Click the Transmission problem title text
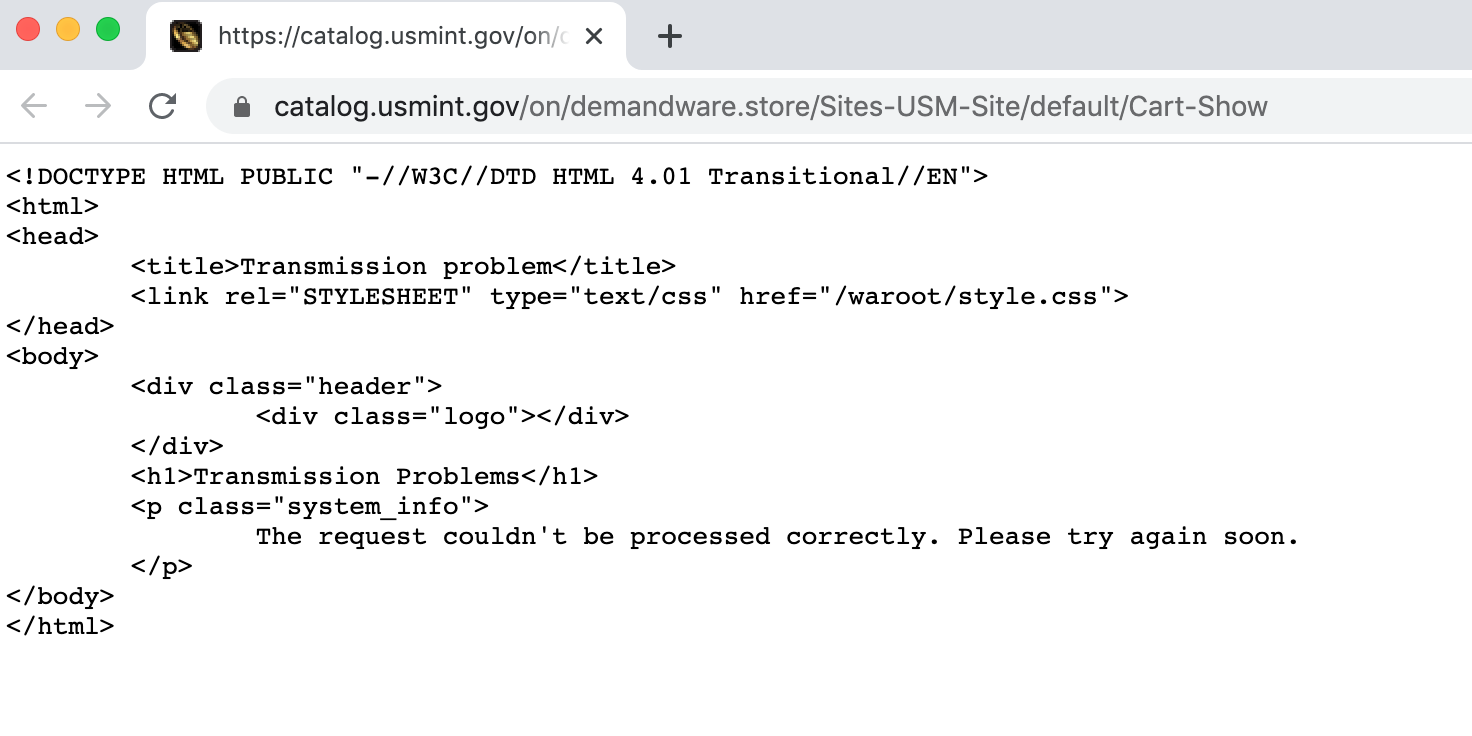Screen dimensions: 1472x736 pos(396,267)
